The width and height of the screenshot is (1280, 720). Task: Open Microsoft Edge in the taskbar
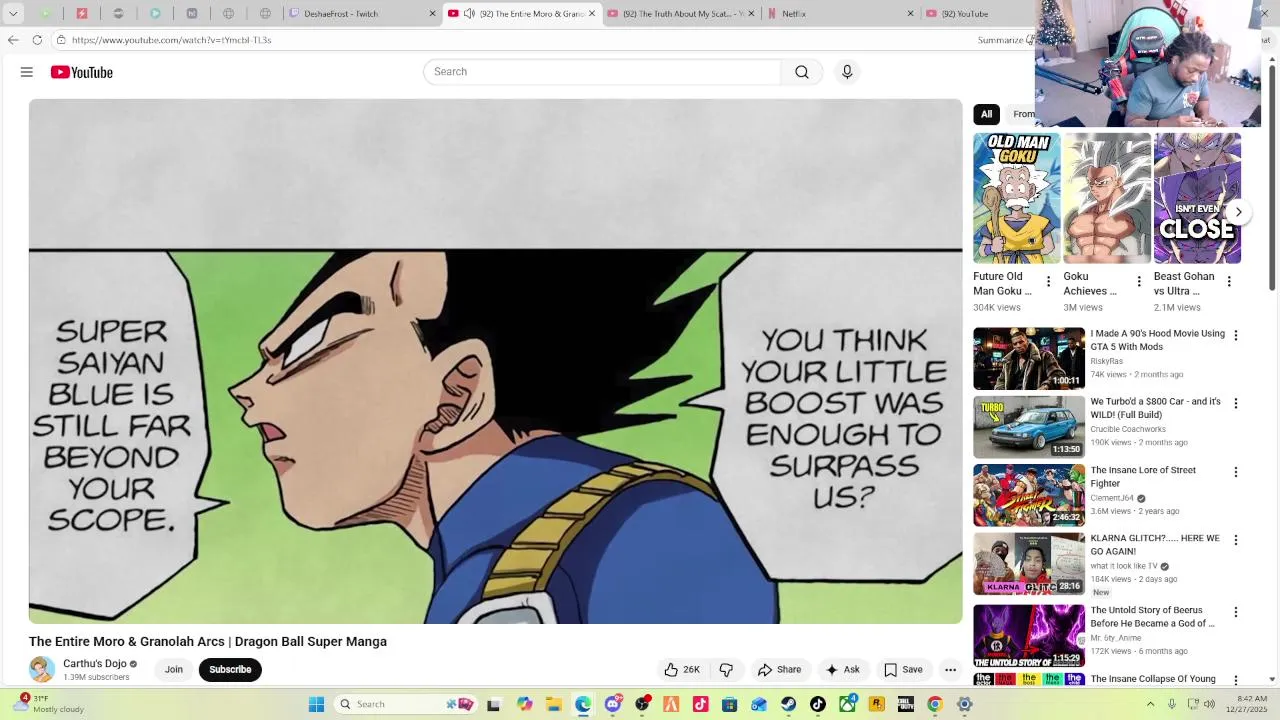(583, 704)
